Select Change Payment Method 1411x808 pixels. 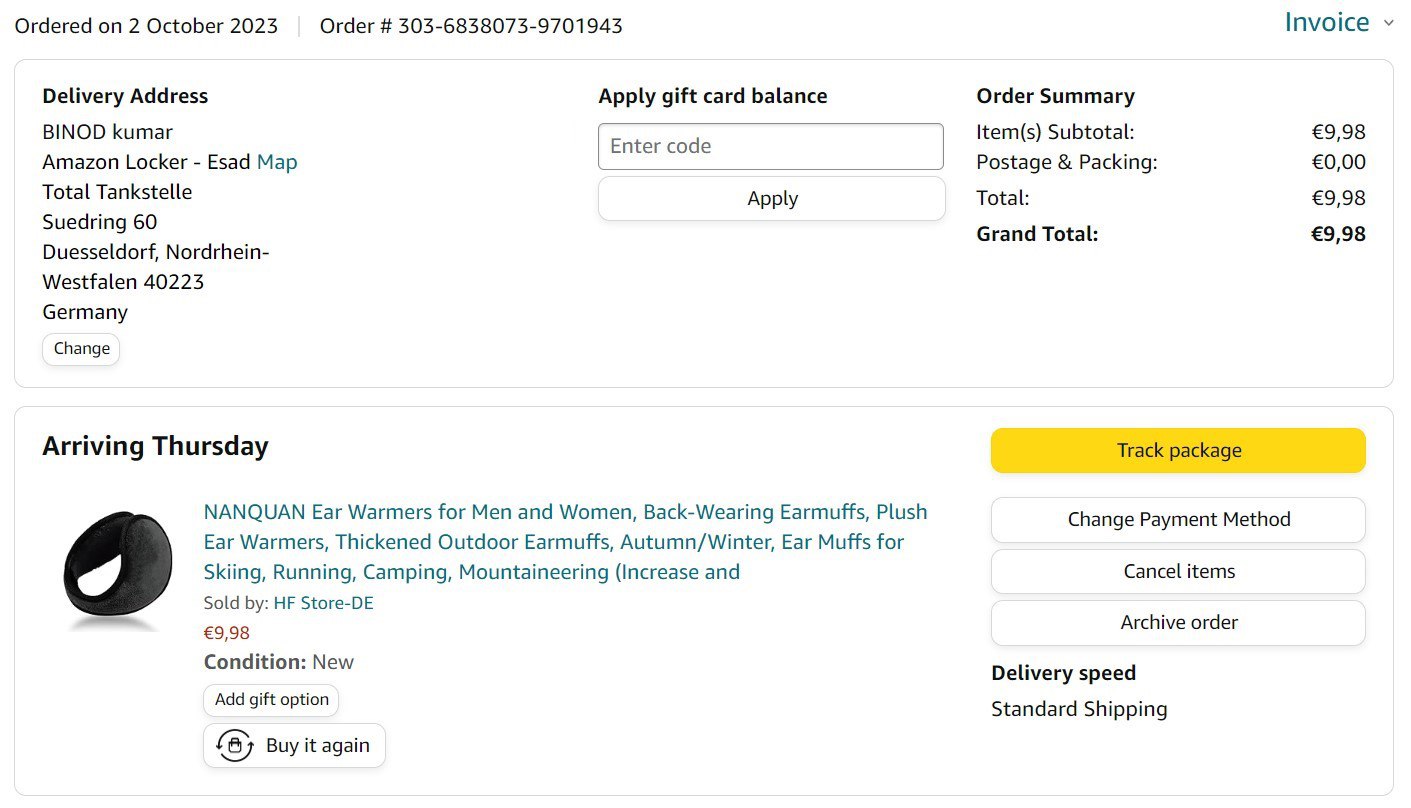click(1178, 520)
